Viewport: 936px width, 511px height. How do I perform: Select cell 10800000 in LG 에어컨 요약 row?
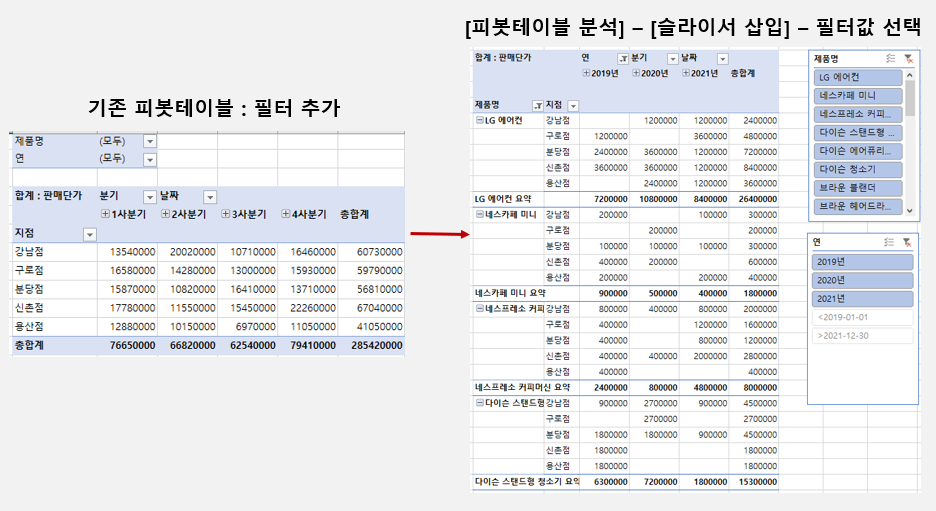click(x=654, y=199)
